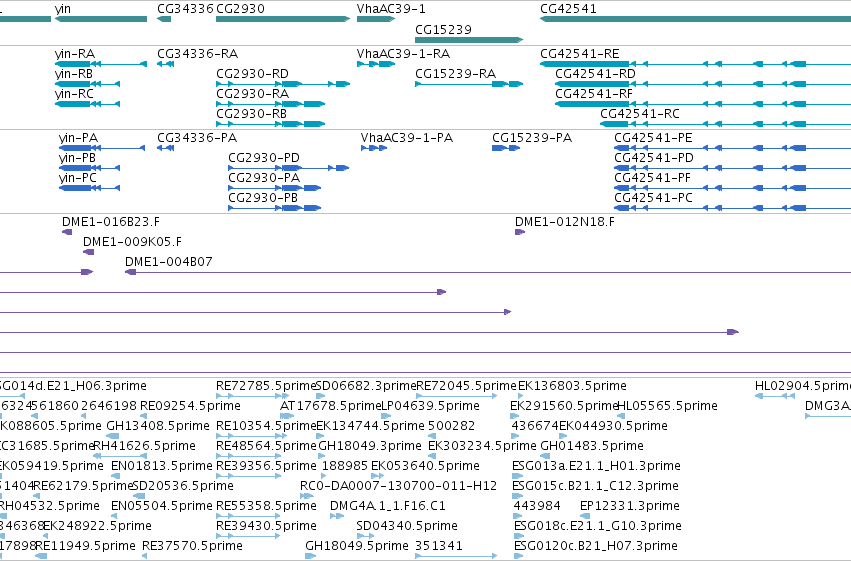Click the CG42541-RC transcript label

click(x=640, y=114)
